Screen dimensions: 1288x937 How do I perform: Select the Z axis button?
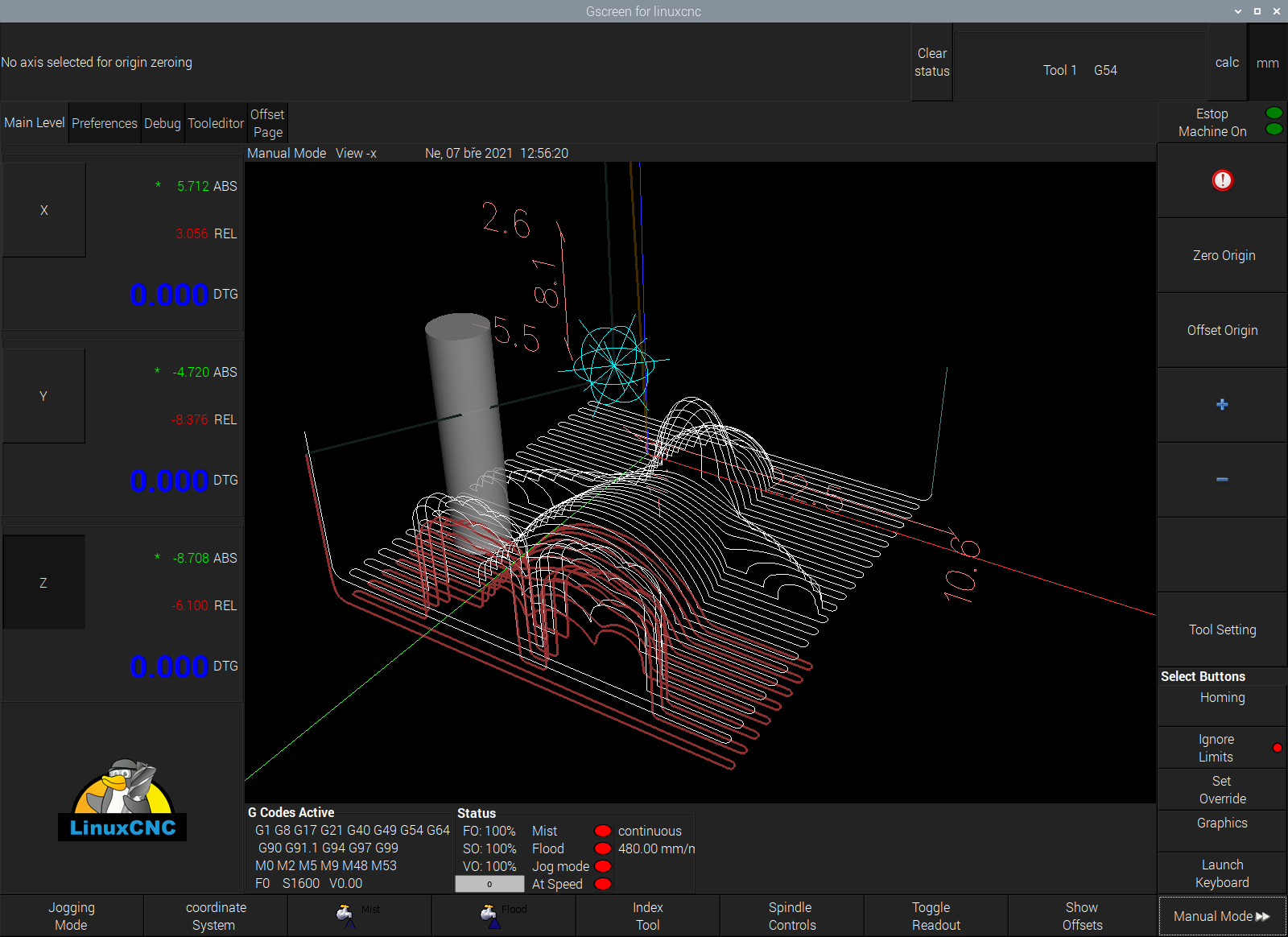pos(44,583)
